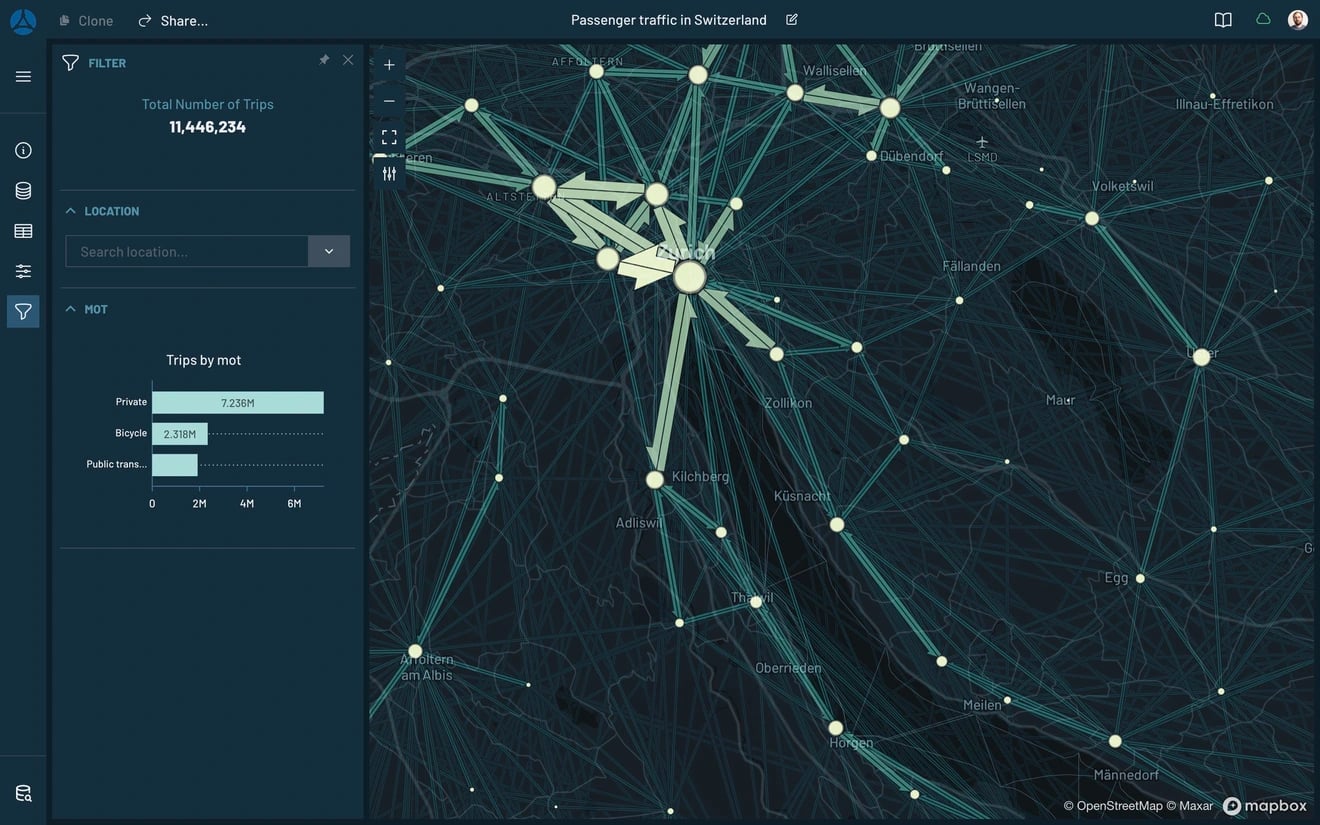Viewport: 1320px width, 825px height.
Task: Open the database datasets icon
Action: [x=23, y=191]
